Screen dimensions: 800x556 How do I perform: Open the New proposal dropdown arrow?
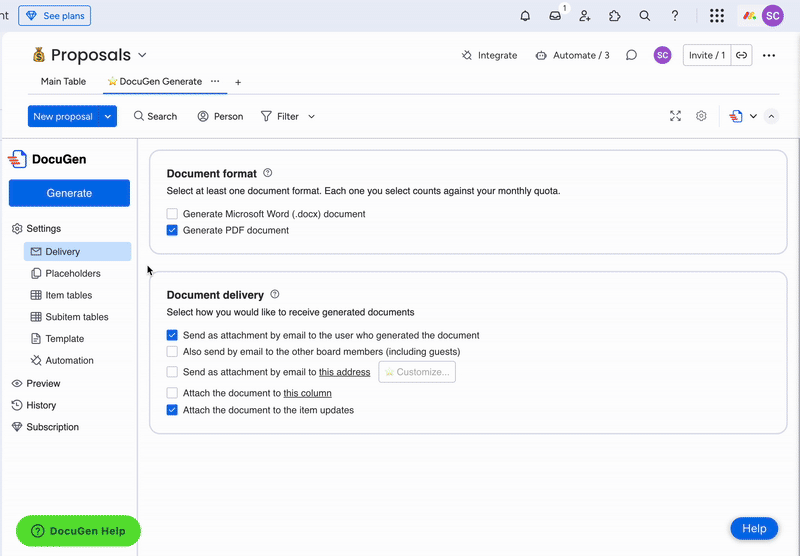click(x=108, y=116)
